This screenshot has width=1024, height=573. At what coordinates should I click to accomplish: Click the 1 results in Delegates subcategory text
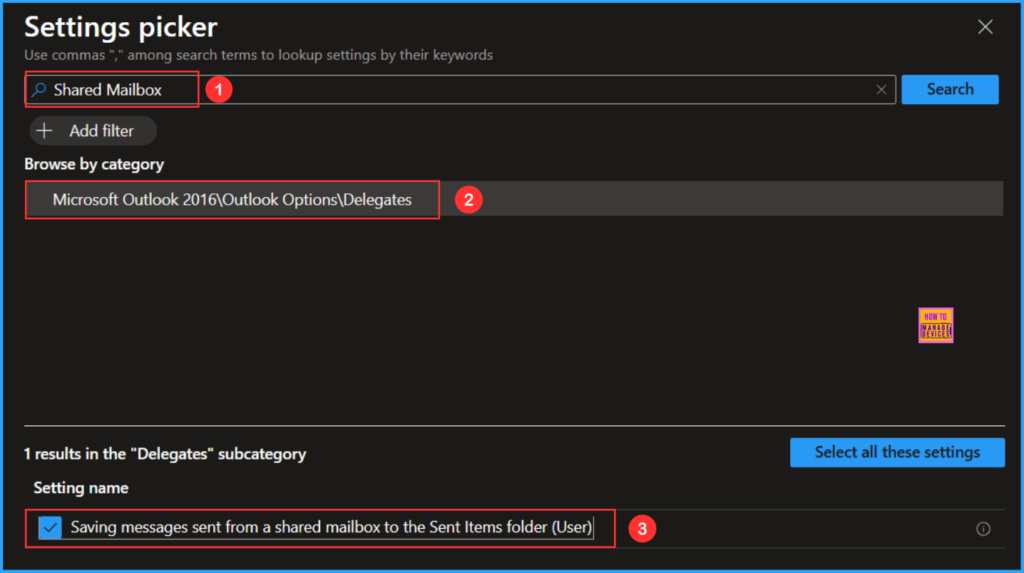(x=165, y=453)
